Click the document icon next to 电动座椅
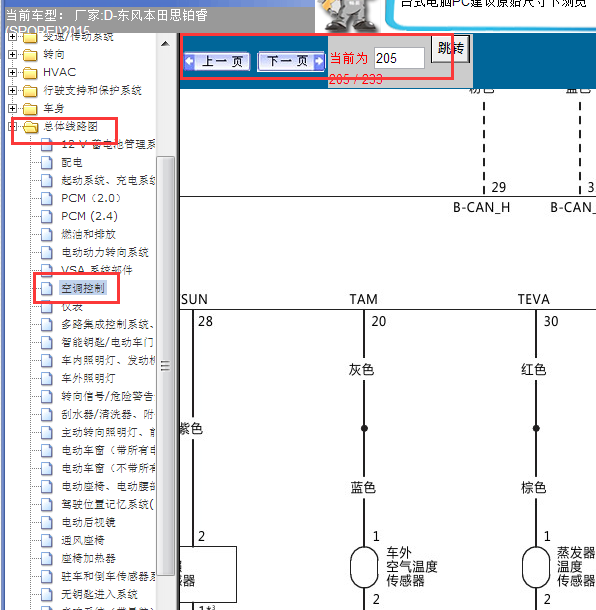The width and height of the screenshot is (596, 610). pos(47,486)
